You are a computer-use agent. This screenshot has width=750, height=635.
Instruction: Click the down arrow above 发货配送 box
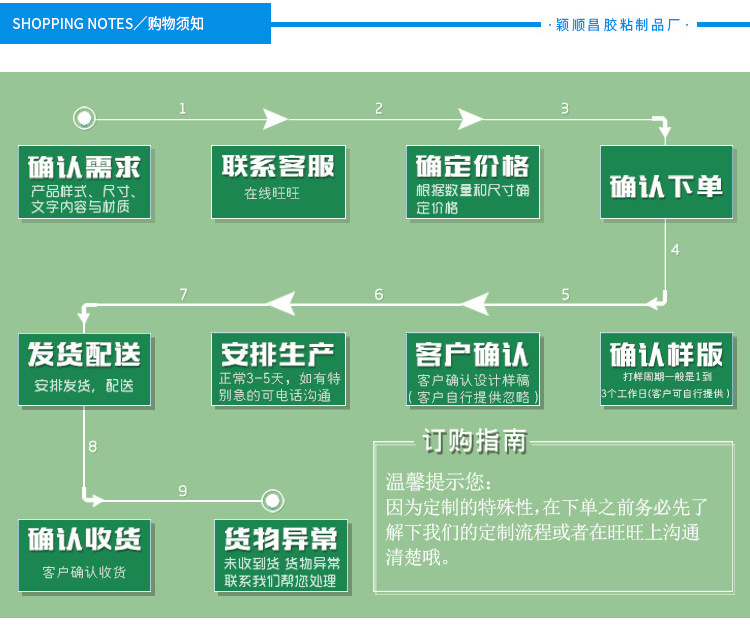point(84,316)
